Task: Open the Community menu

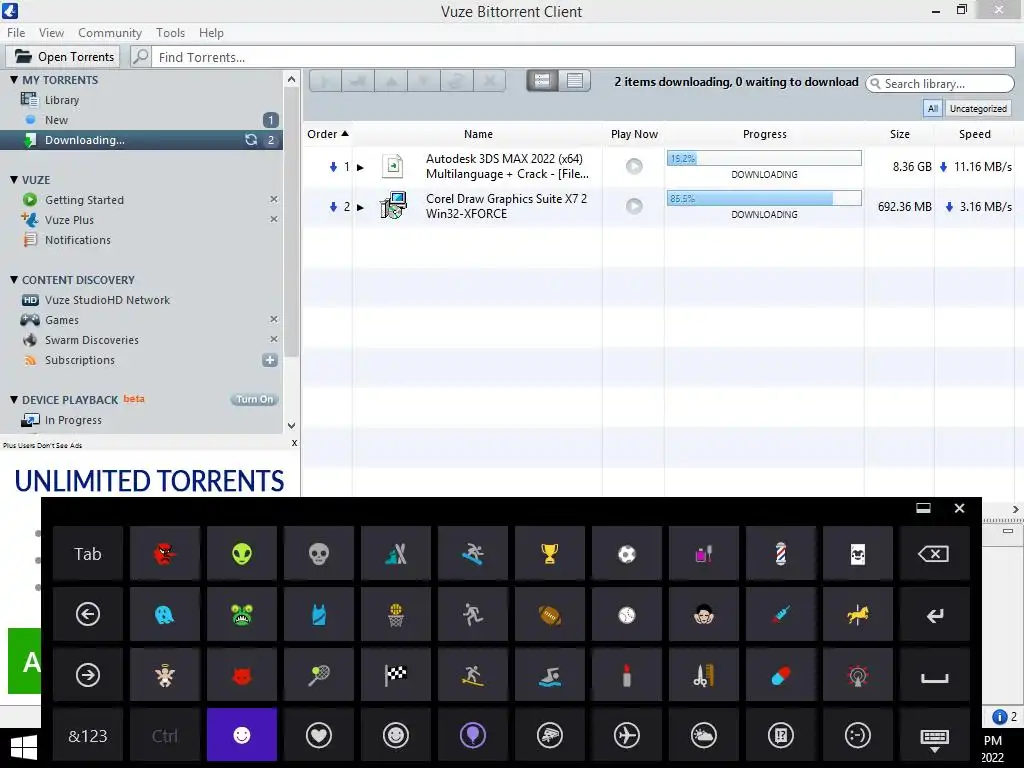Action: pos(110,33)
